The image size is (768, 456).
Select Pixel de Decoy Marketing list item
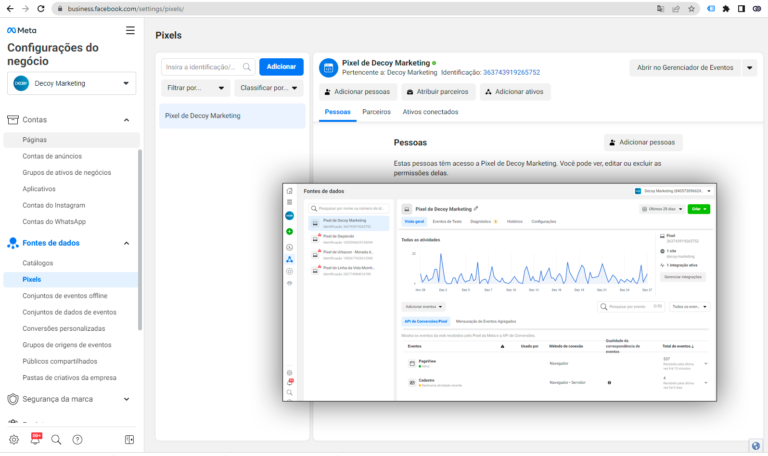232,116
